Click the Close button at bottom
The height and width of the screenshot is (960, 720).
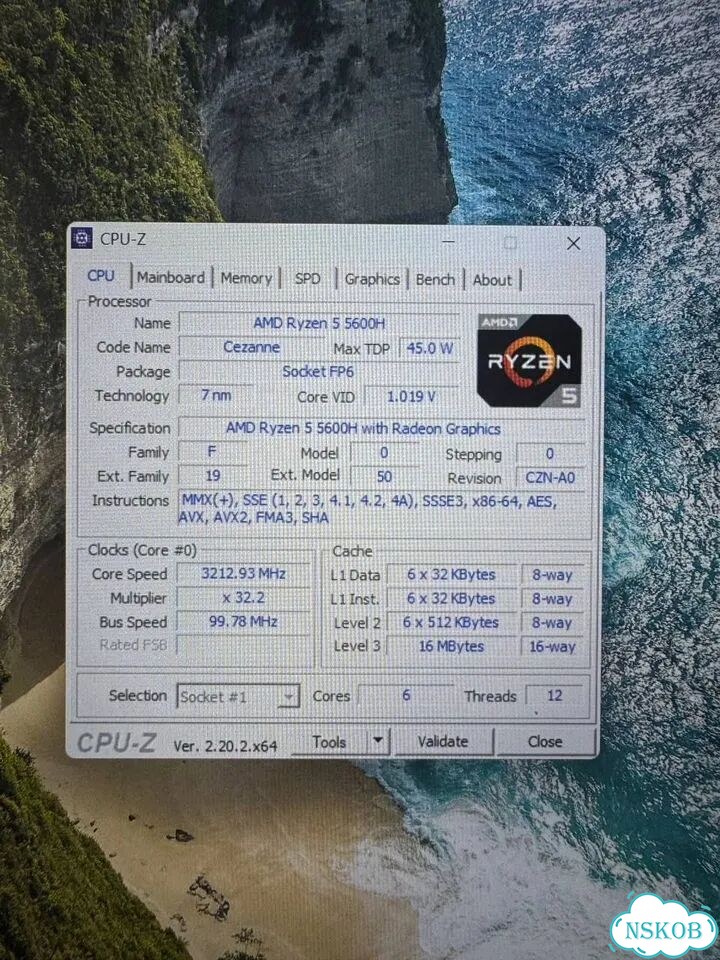pos(545,741)
